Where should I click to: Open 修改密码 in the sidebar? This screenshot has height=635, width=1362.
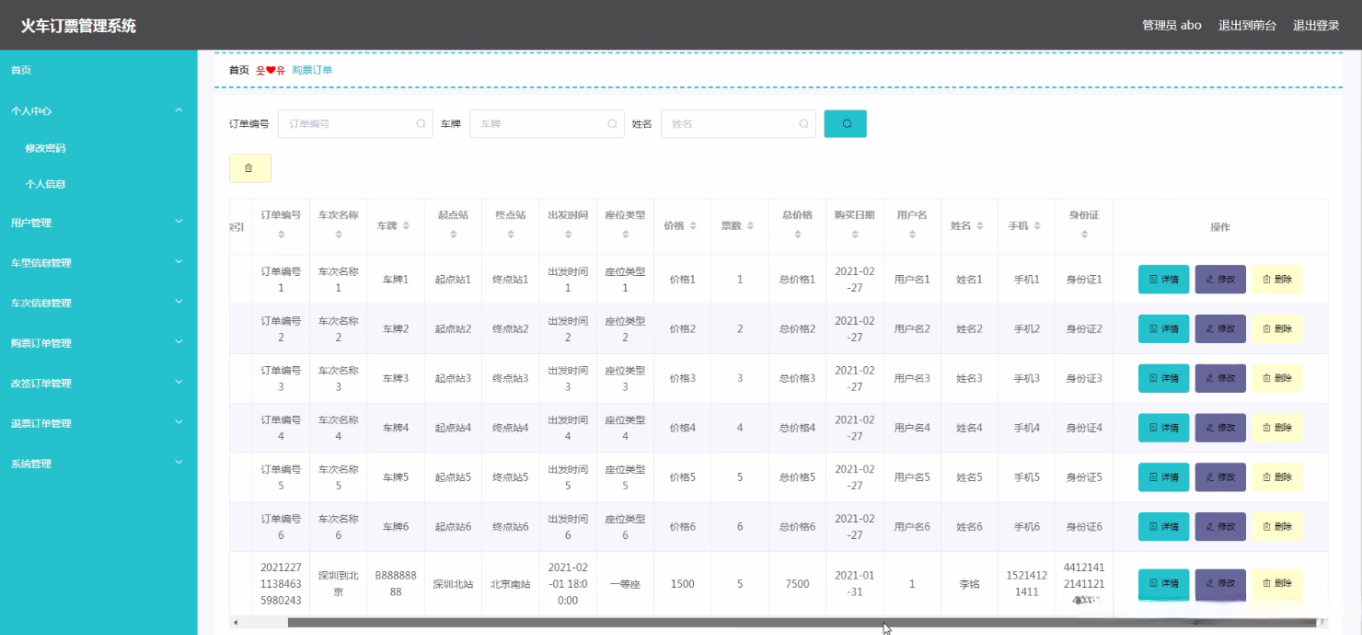click(x=46, y=148)
